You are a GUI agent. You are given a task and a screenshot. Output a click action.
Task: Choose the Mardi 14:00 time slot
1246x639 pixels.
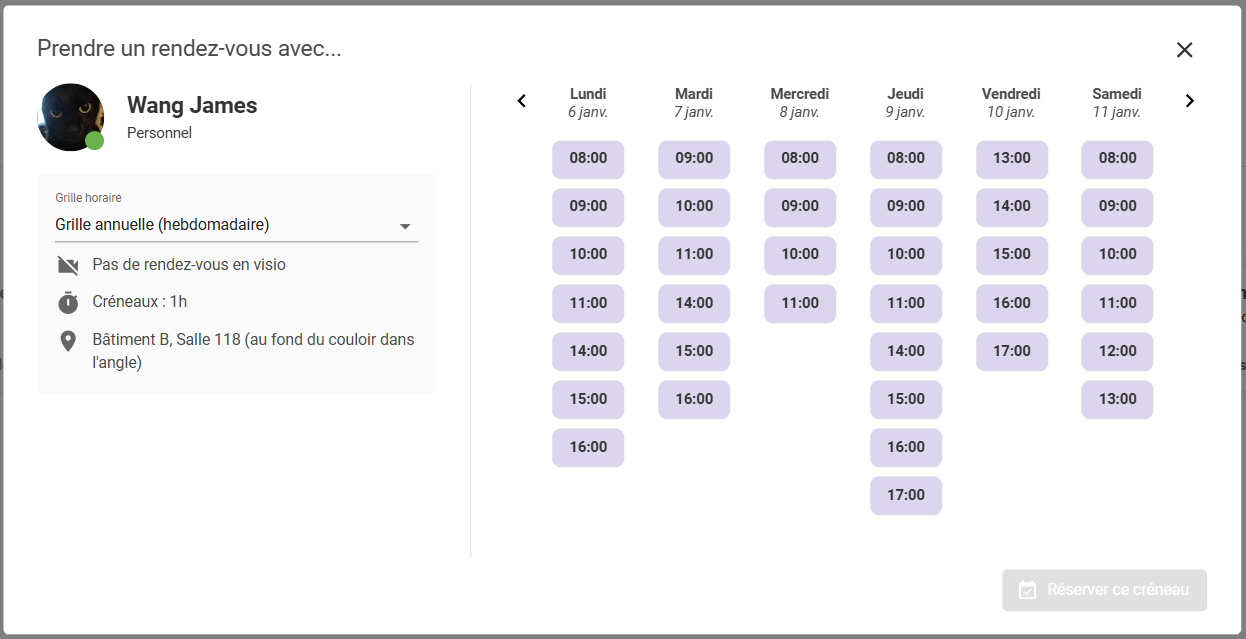tap(694, 303)
